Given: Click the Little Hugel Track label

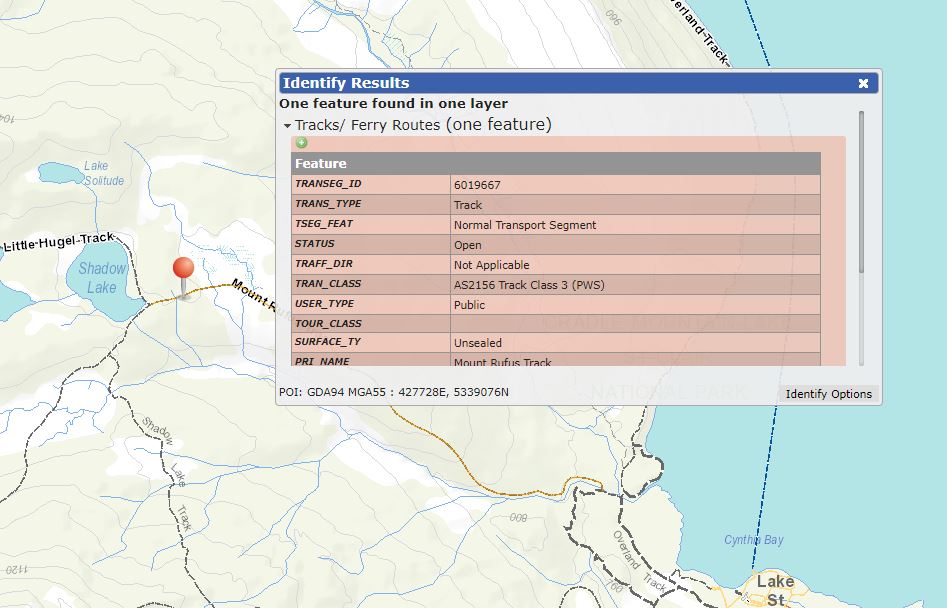Looking at the screenshot, I should click(59, 242).
